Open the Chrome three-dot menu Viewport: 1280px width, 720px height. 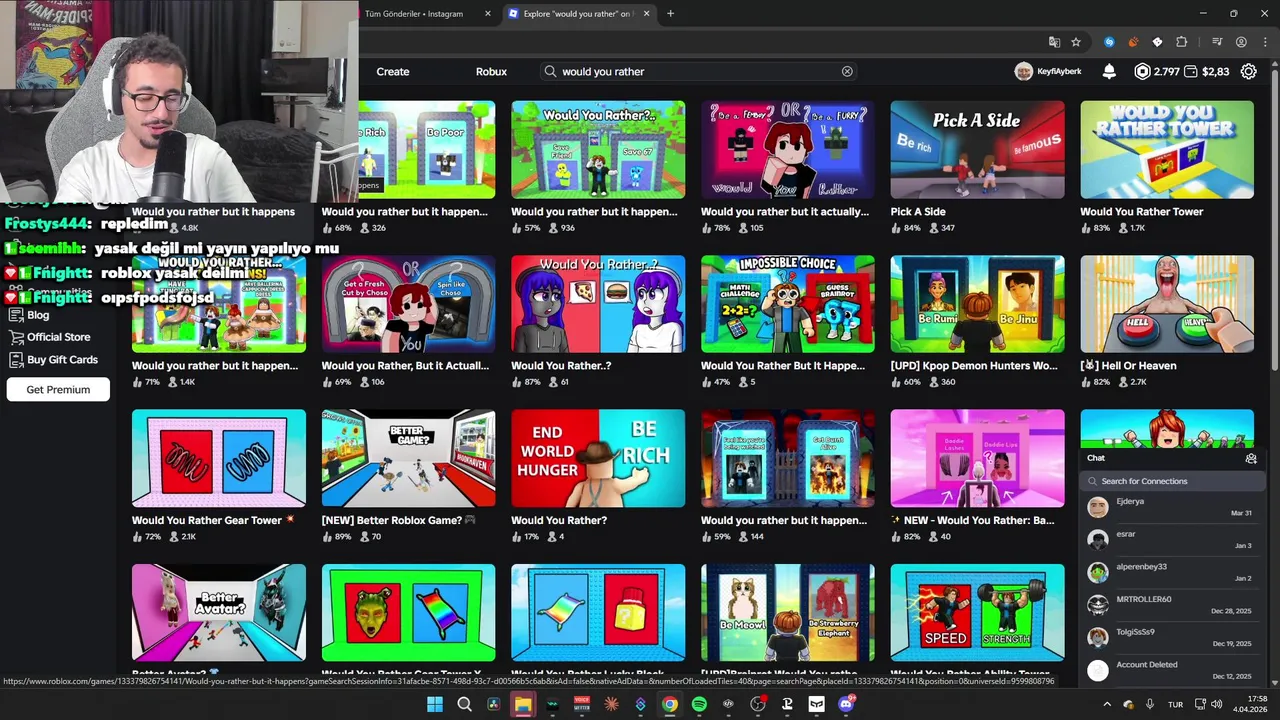point(1264,42)
